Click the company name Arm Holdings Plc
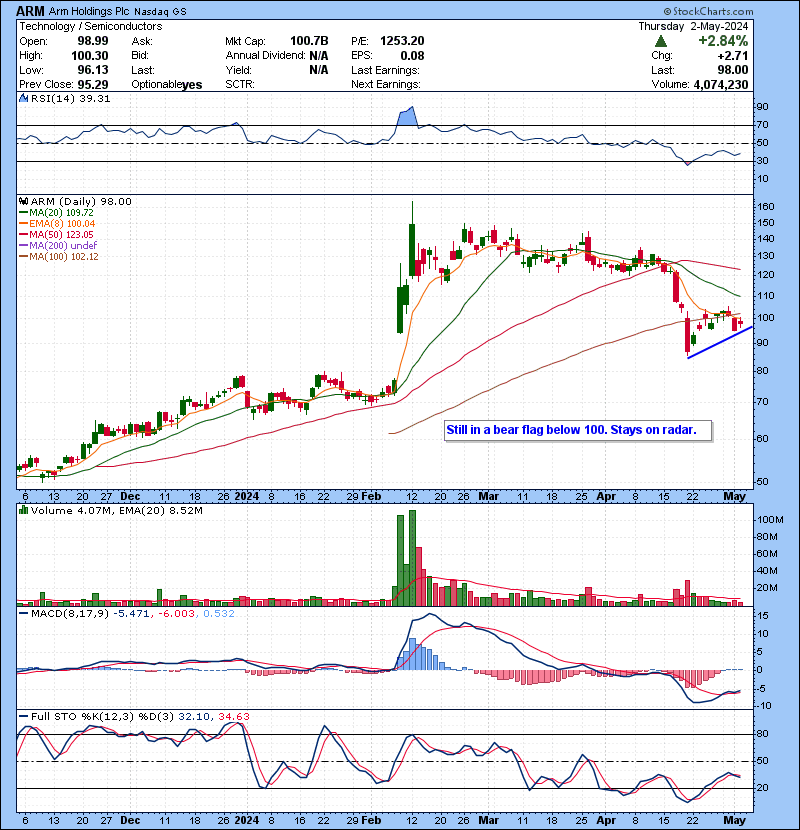The width and height of the screenshot is (800, 830). coord(89,11)
